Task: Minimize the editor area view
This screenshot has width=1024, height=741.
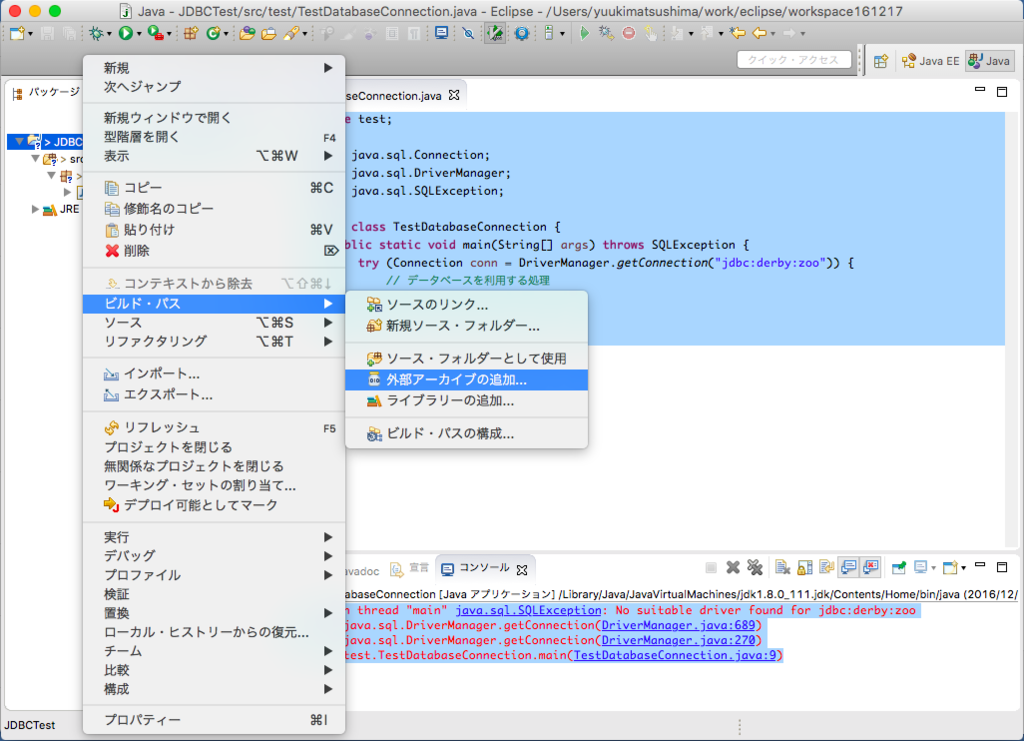Action: [980, 90]
